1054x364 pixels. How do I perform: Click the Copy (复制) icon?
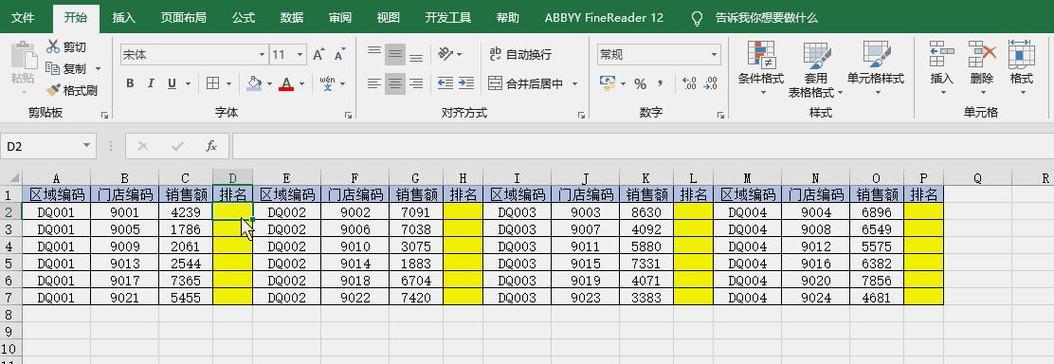tap(53, 69)
